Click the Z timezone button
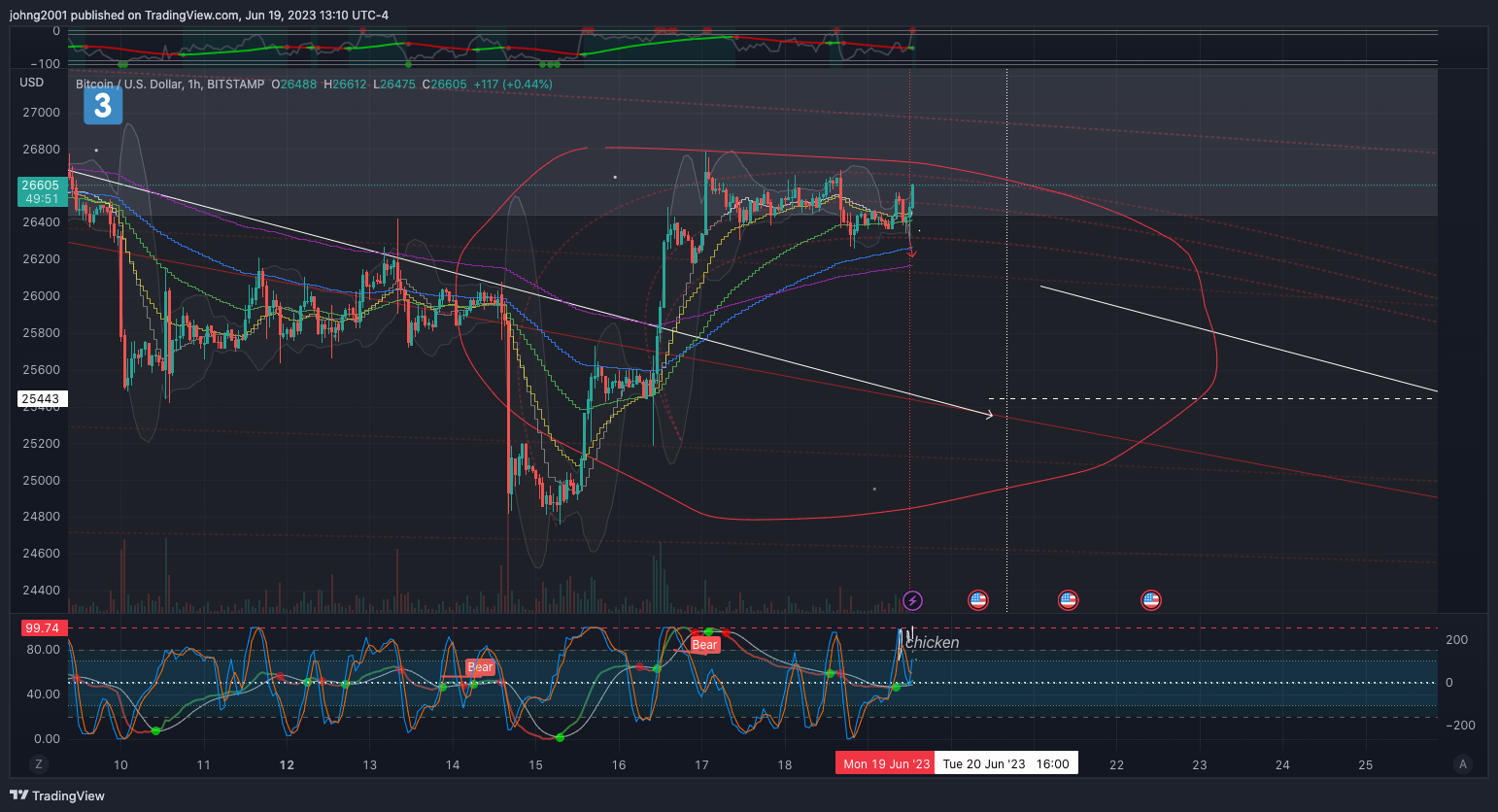 (39, 764)
